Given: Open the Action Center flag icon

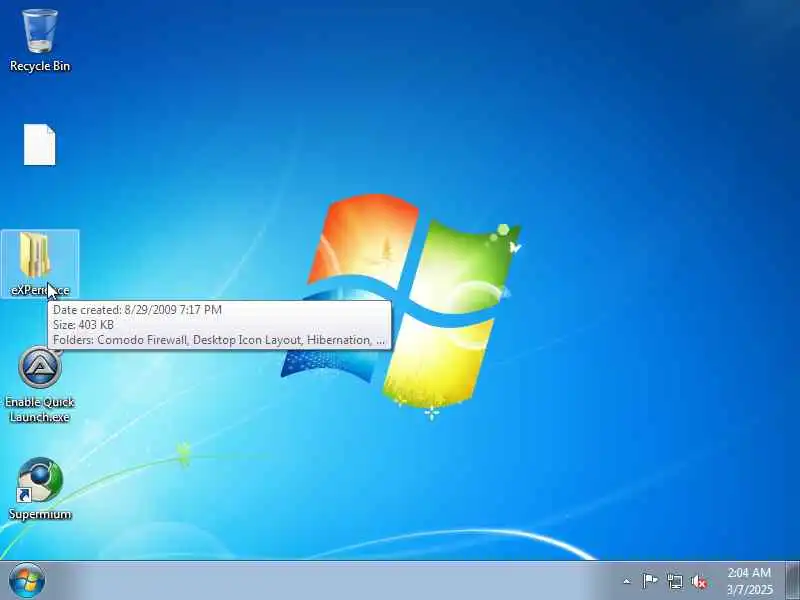Looking at the screenshot, I should 650,581.
